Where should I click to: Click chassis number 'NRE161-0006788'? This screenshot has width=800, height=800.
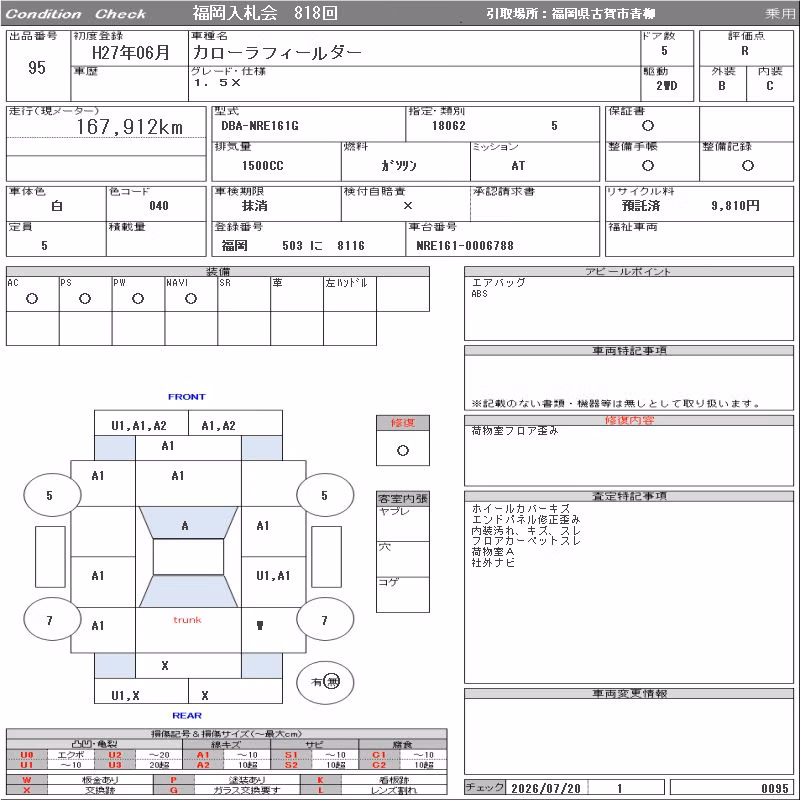pyautogui.click(x=465, y=245)
